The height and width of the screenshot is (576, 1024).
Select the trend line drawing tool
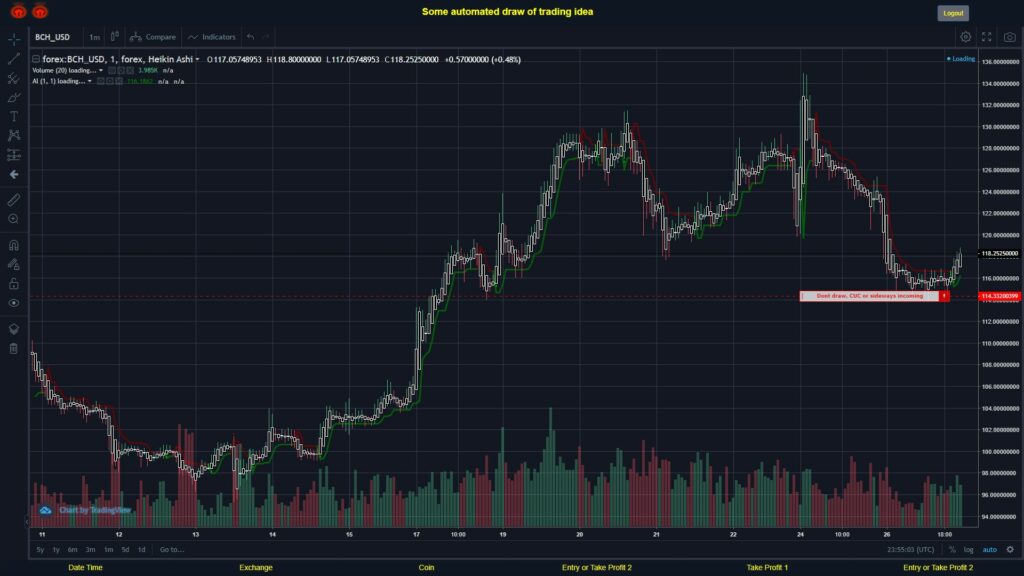[14, 59]
